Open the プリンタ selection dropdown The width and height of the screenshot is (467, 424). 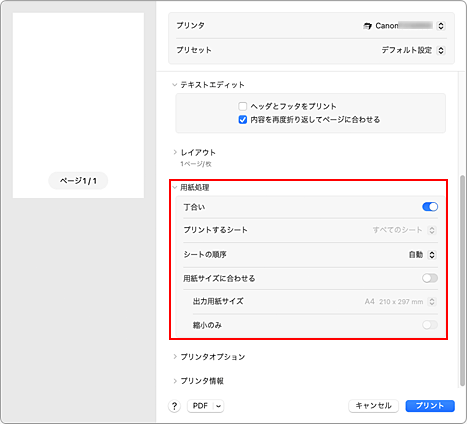pyautogui.click(x=441, y=26)
